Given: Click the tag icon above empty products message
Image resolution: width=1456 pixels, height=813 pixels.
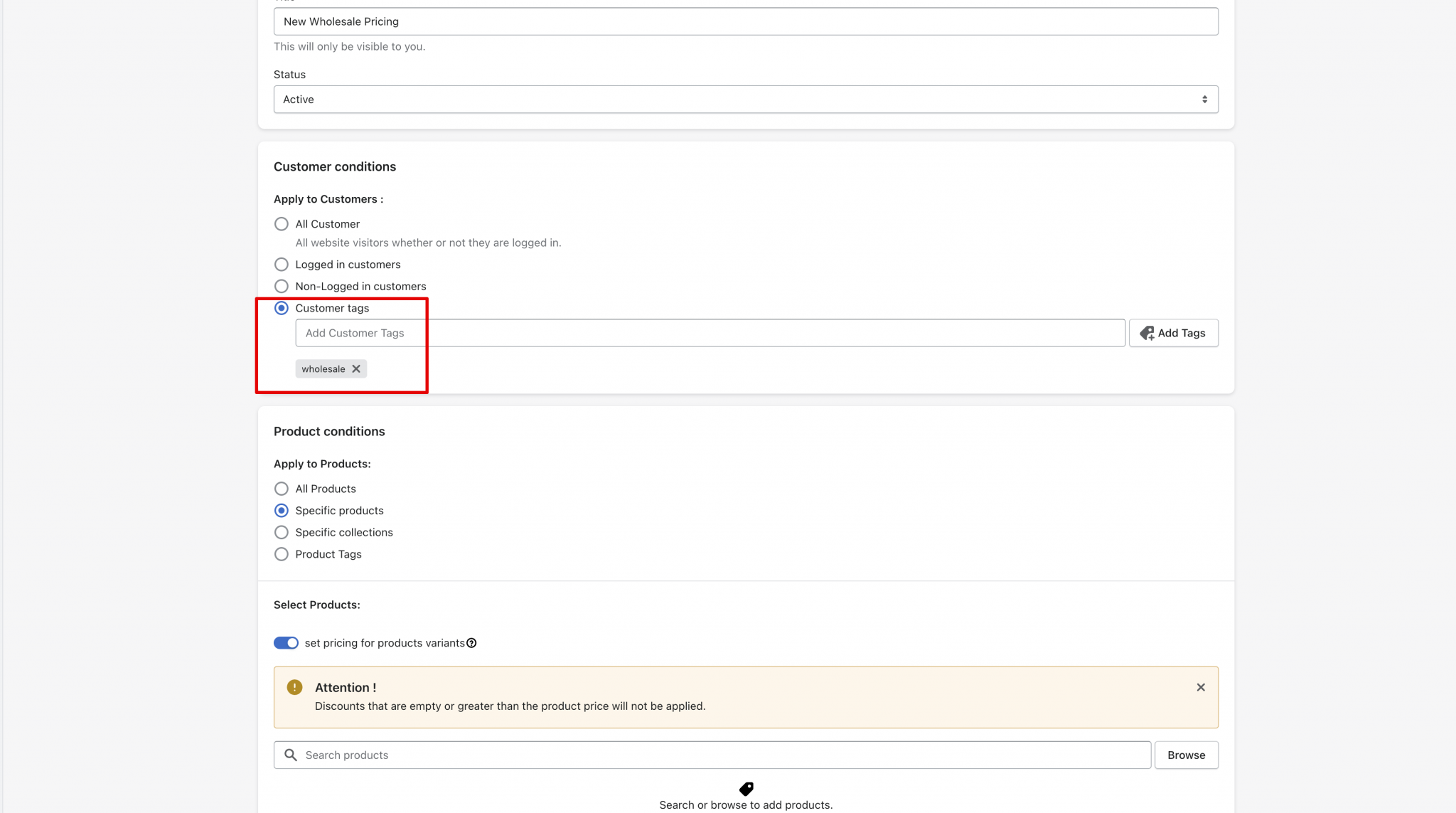Looking at the screenshot, I should [x=746, y=788].
